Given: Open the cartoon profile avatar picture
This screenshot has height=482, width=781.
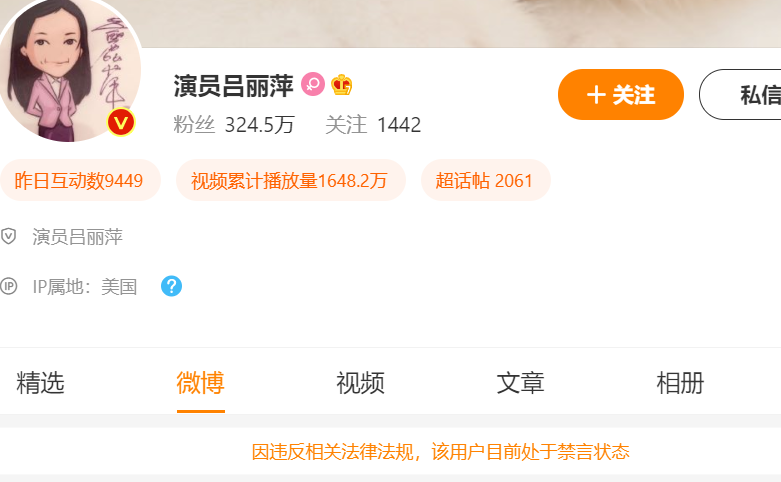Looking at the screenshot, I should click(69, 70).
